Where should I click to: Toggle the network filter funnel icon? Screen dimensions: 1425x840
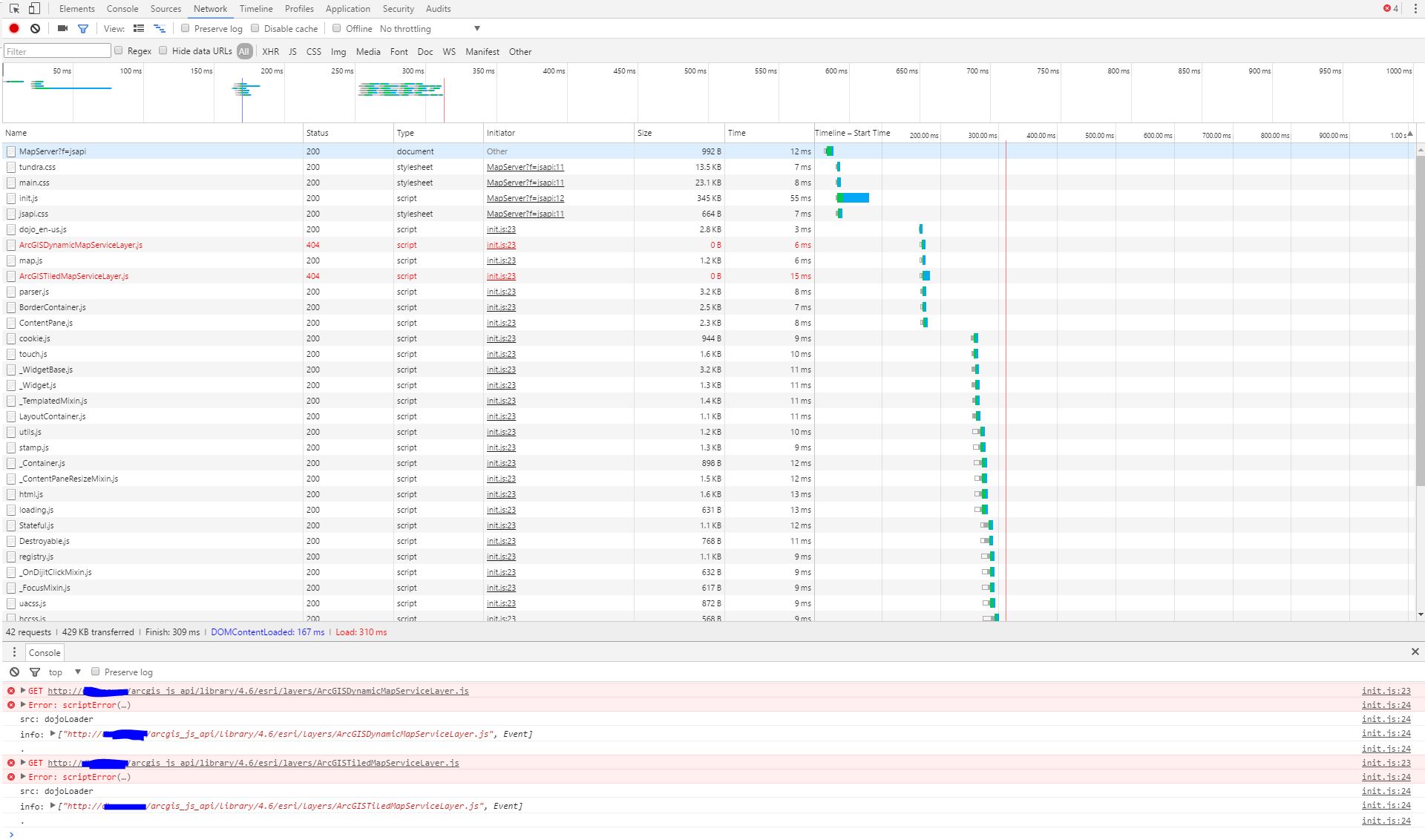pyautogui.click(x=83, y=28)
